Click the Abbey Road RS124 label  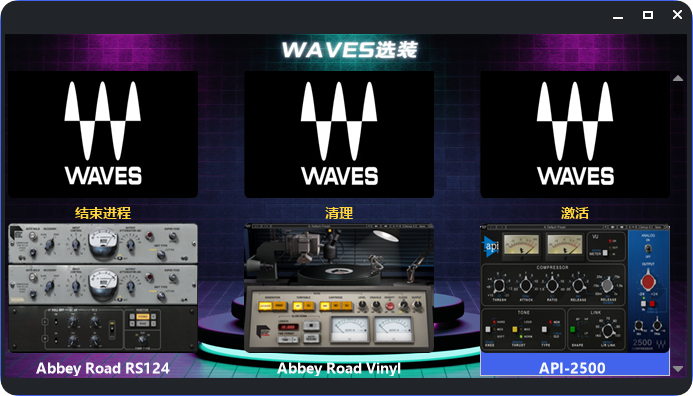pos(103,368)
